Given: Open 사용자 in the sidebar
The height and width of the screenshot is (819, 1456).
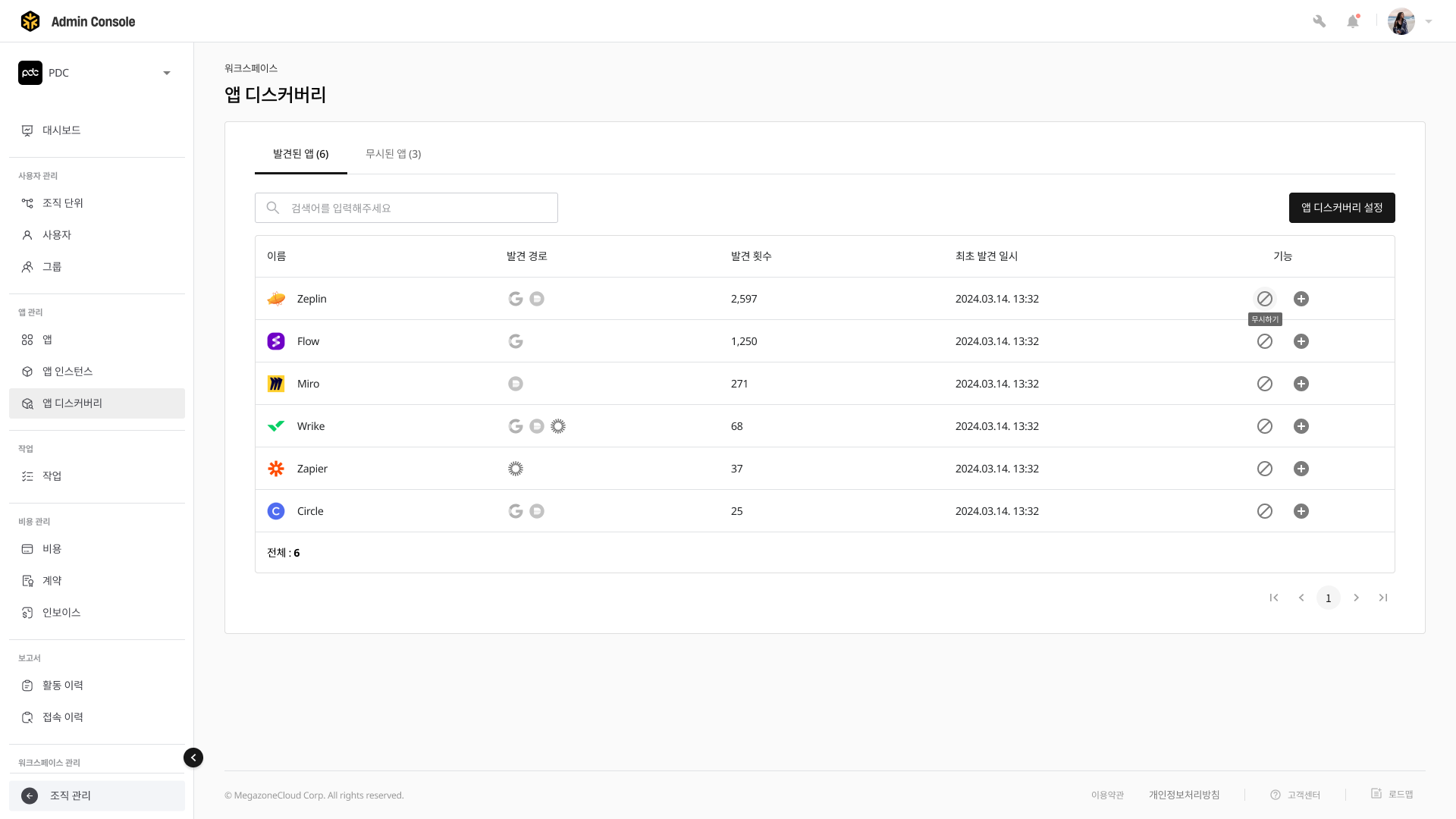Looking at the screenshot, I should coord(97,235).
